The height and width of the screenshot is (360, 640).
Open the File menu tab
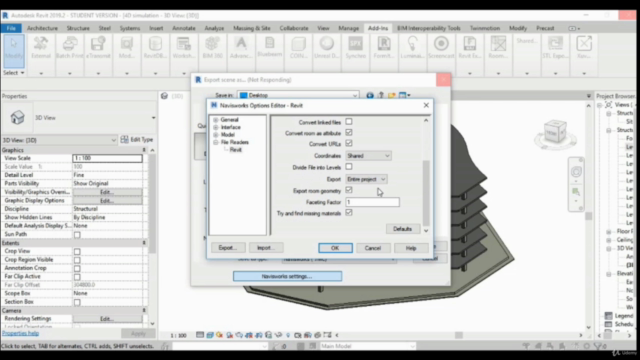(x=11, y=28)
